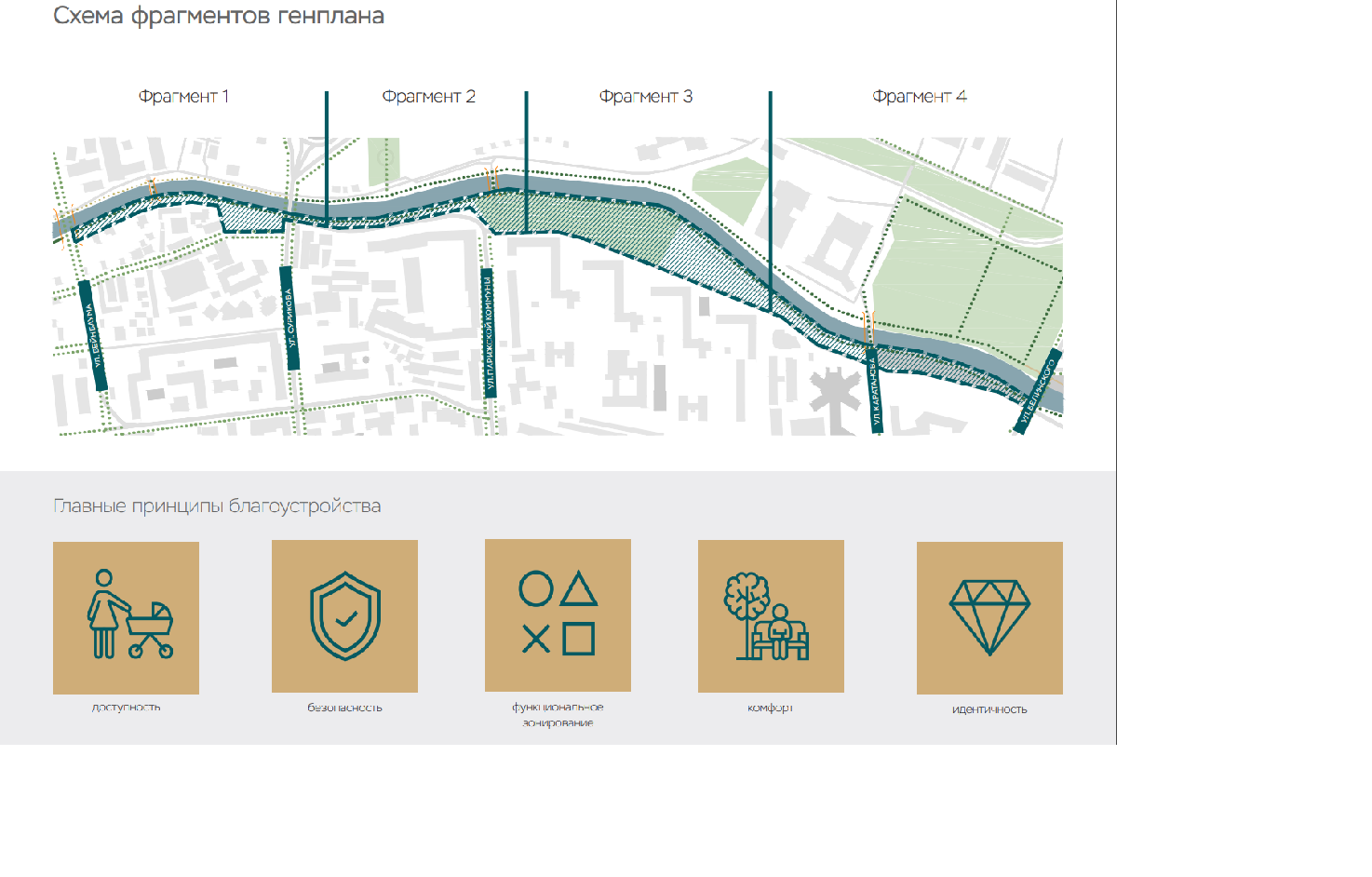Select the Фрагмент 4 label
Screen dimensions: 1372x877
(x=919, y=97)
